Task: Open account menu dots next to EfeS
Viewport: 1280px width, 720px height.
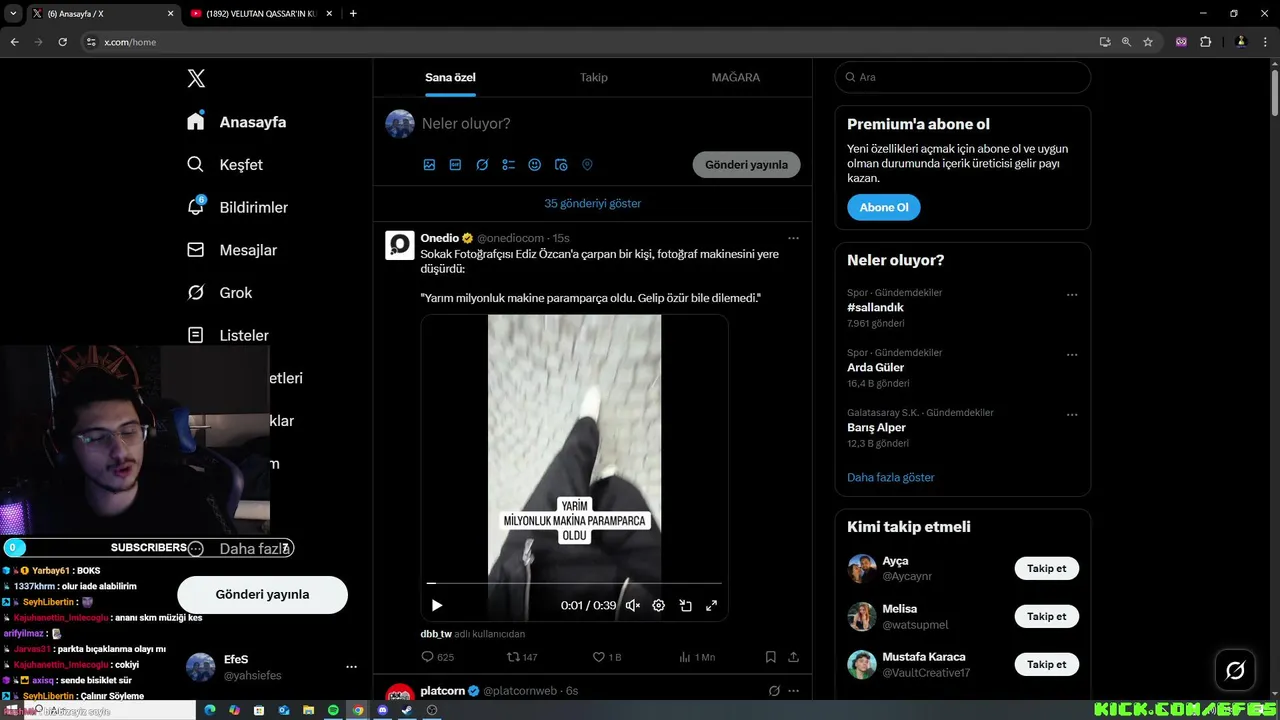Action: click(351, 666)
